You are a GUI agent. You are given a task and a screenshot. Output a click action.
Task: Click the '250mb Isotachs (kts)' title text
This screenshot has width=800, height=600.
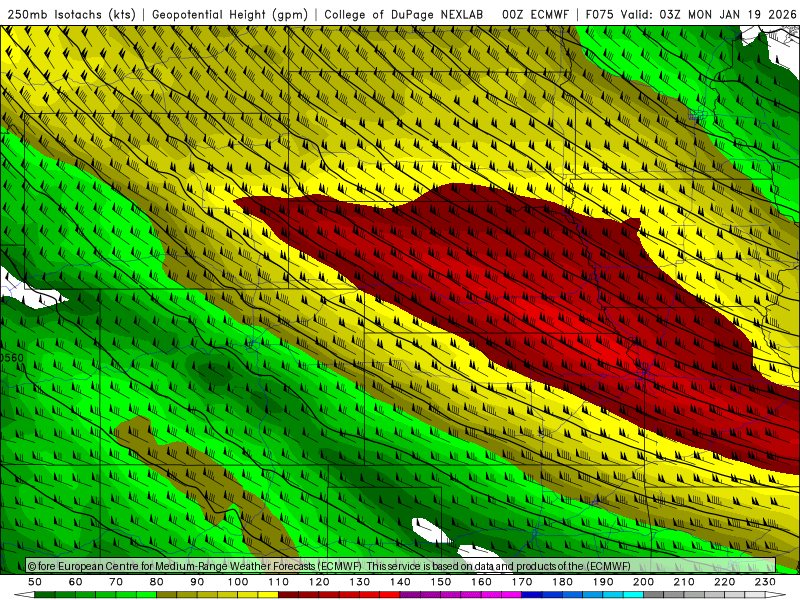click(71, 15)
